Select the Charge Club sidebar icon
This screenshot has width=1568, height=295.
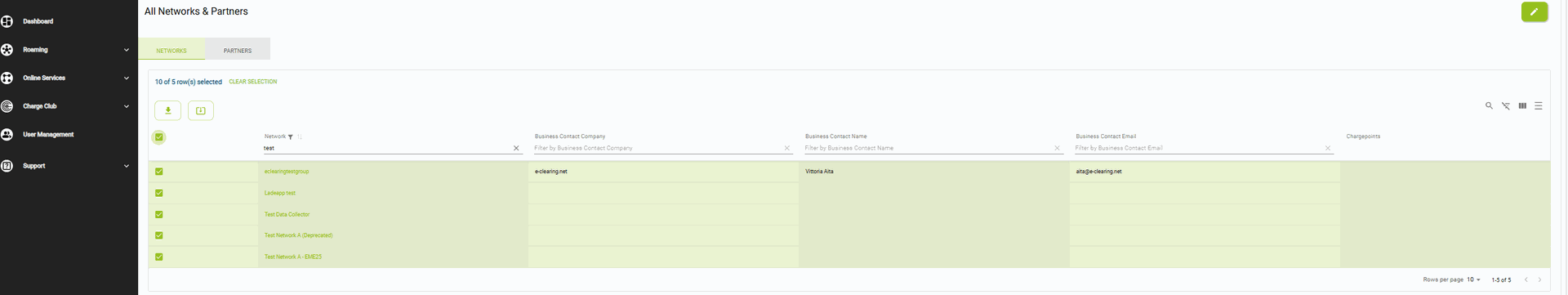tap(7, 106)
